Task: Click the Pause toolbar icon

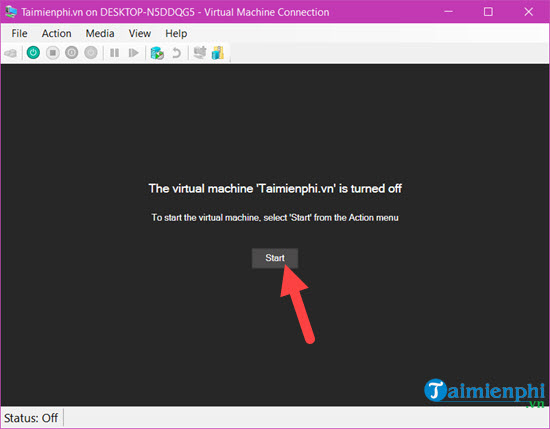Action: [x=114, y=53]
